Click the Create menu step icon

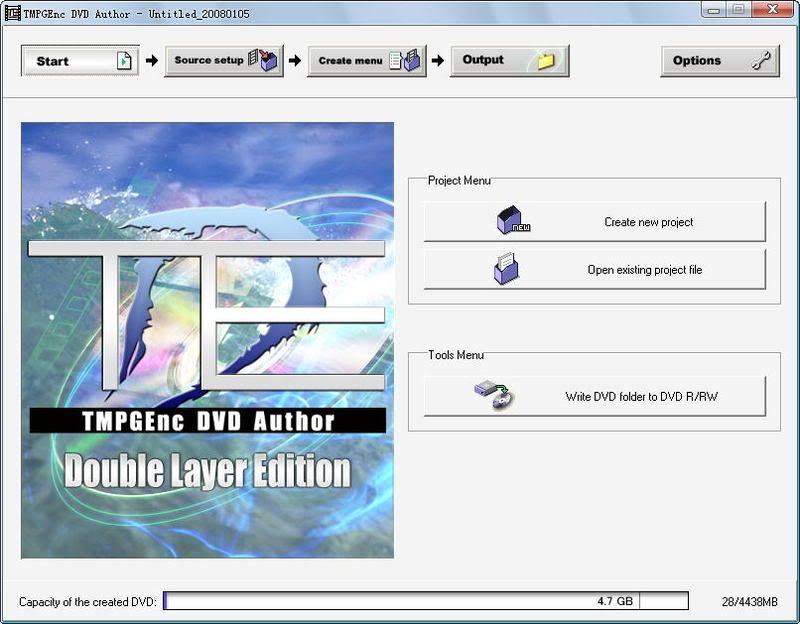[407, 61]
